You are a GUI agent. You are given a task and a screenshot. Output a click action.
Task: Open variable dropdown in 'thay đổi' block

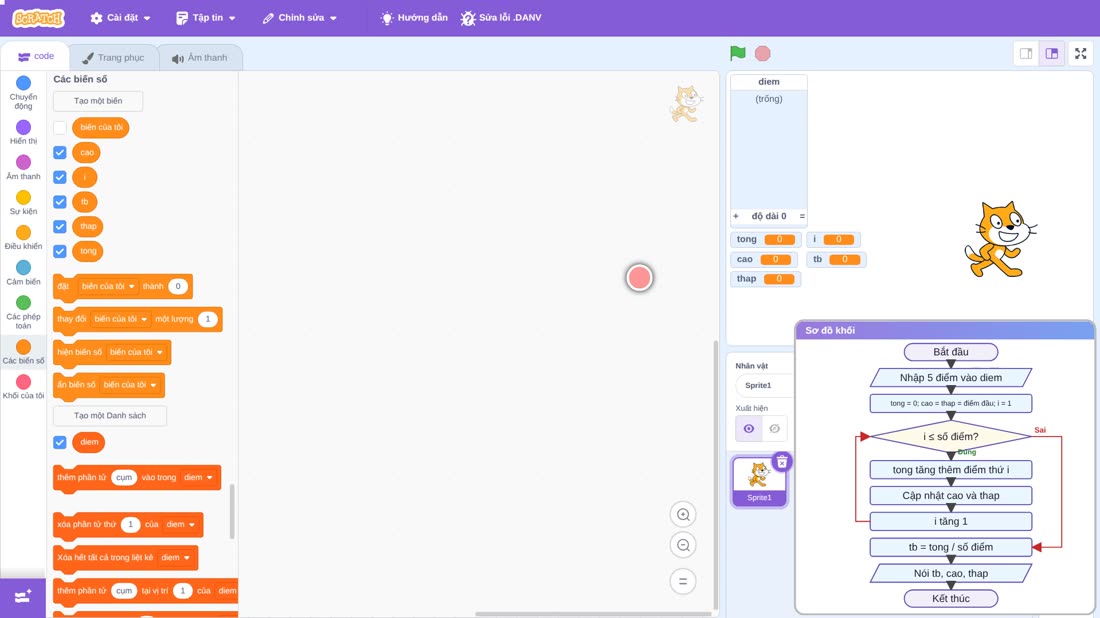click(120, 319)
